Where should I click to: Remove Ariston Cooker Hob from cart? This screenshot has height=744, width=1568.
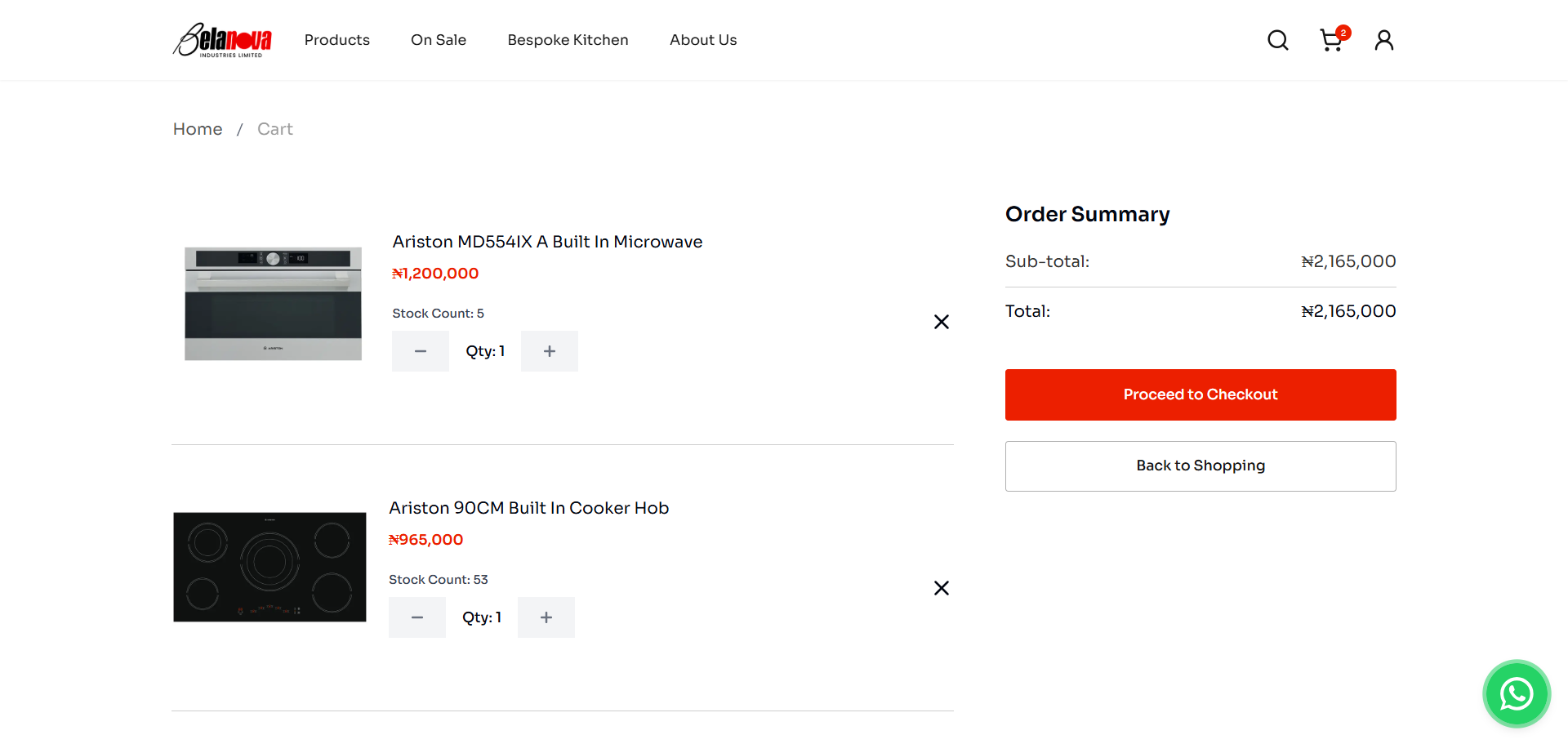(x=941, y=588)
